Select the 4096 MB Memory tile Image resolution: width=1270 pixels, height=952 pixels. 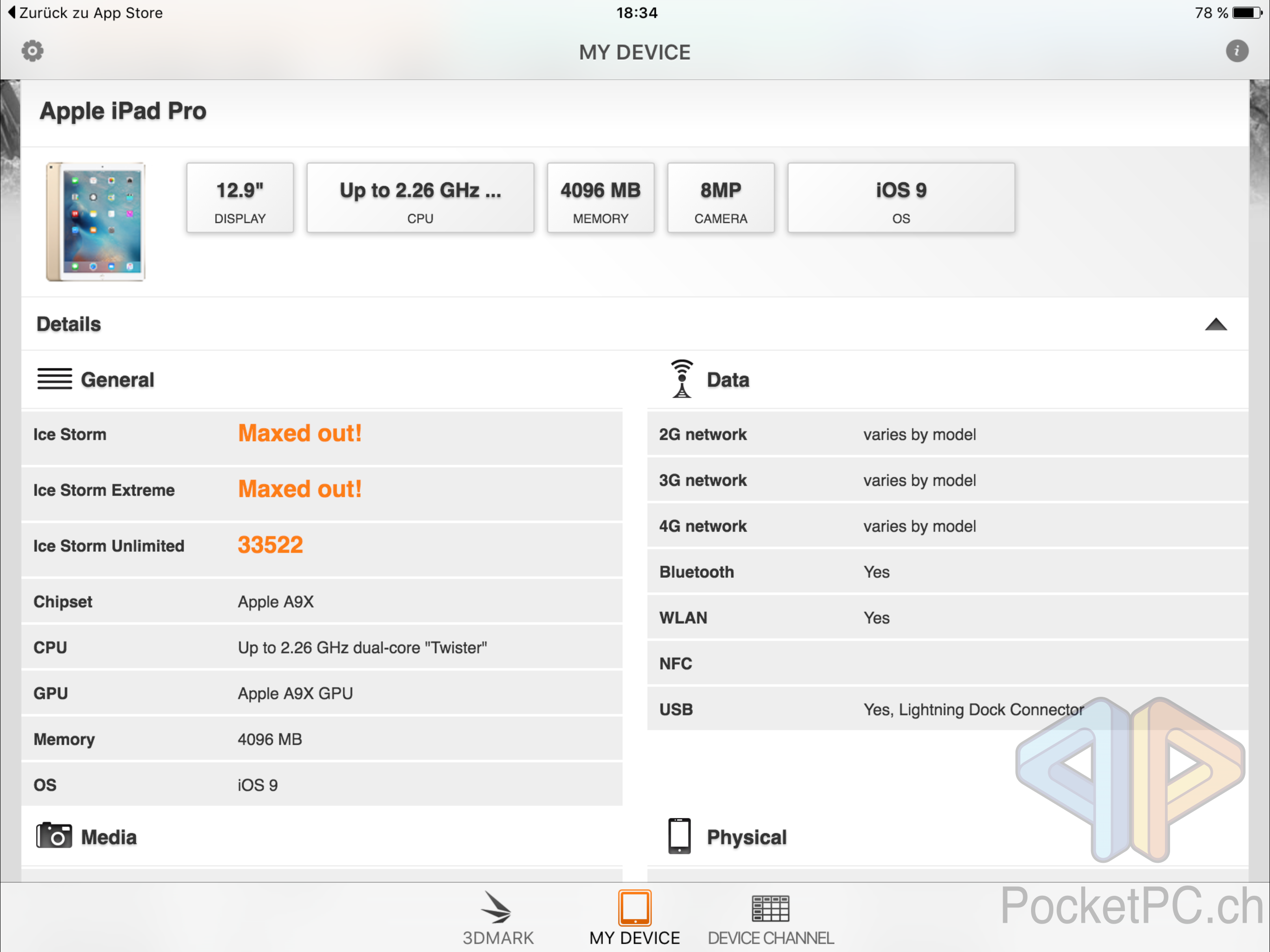[x=601, y=198]
